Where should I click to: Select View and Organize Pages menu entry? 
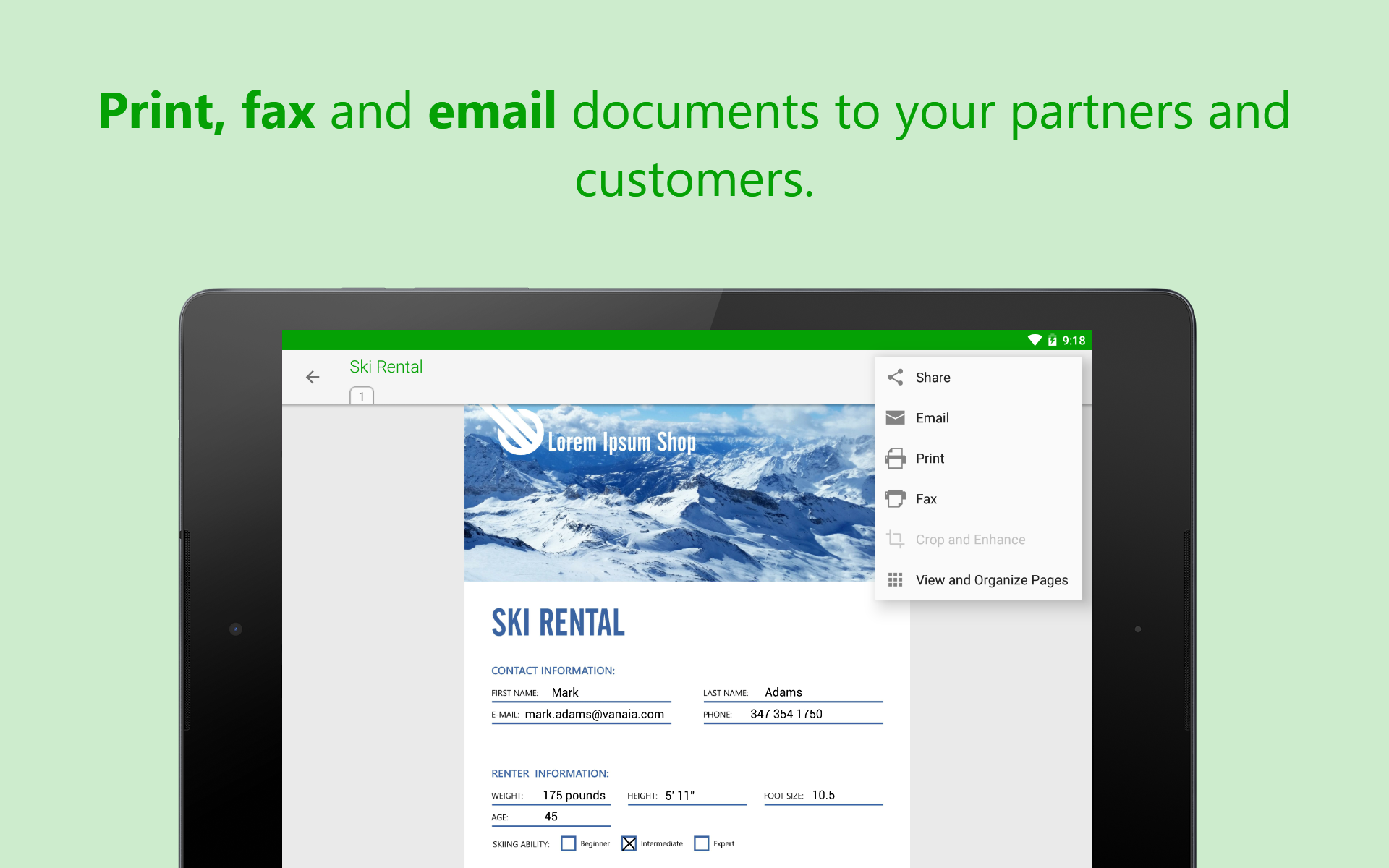[x=979, y=579]
